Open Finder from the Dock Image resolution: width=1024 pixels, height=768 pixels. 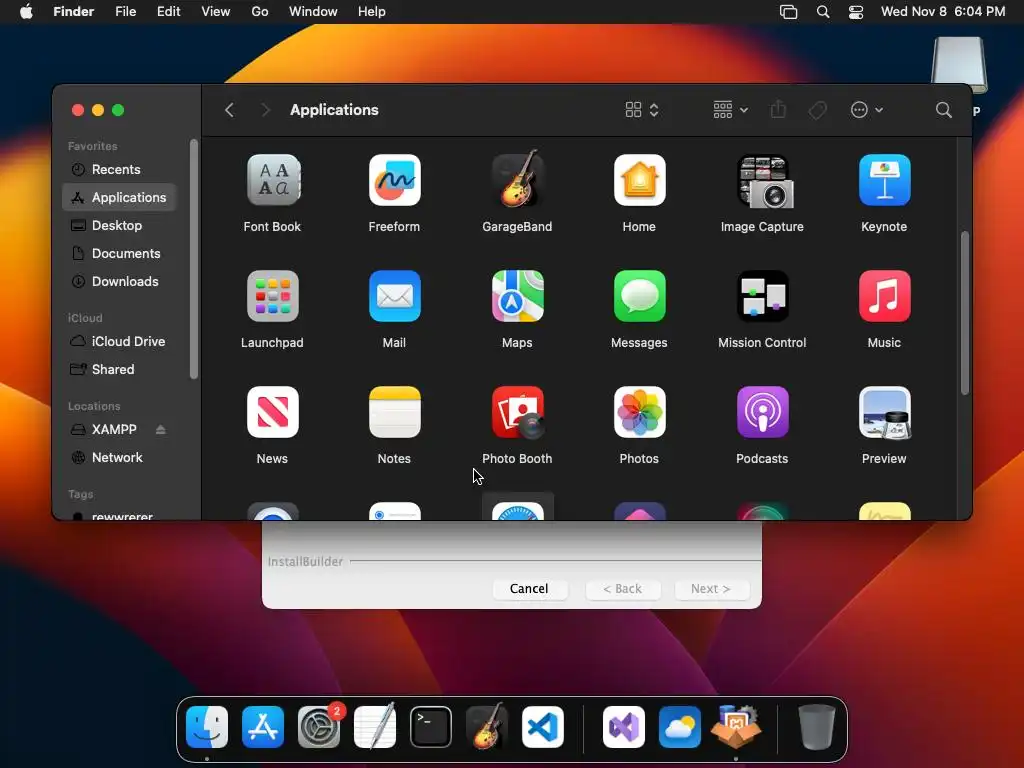[x=207, y=727]
